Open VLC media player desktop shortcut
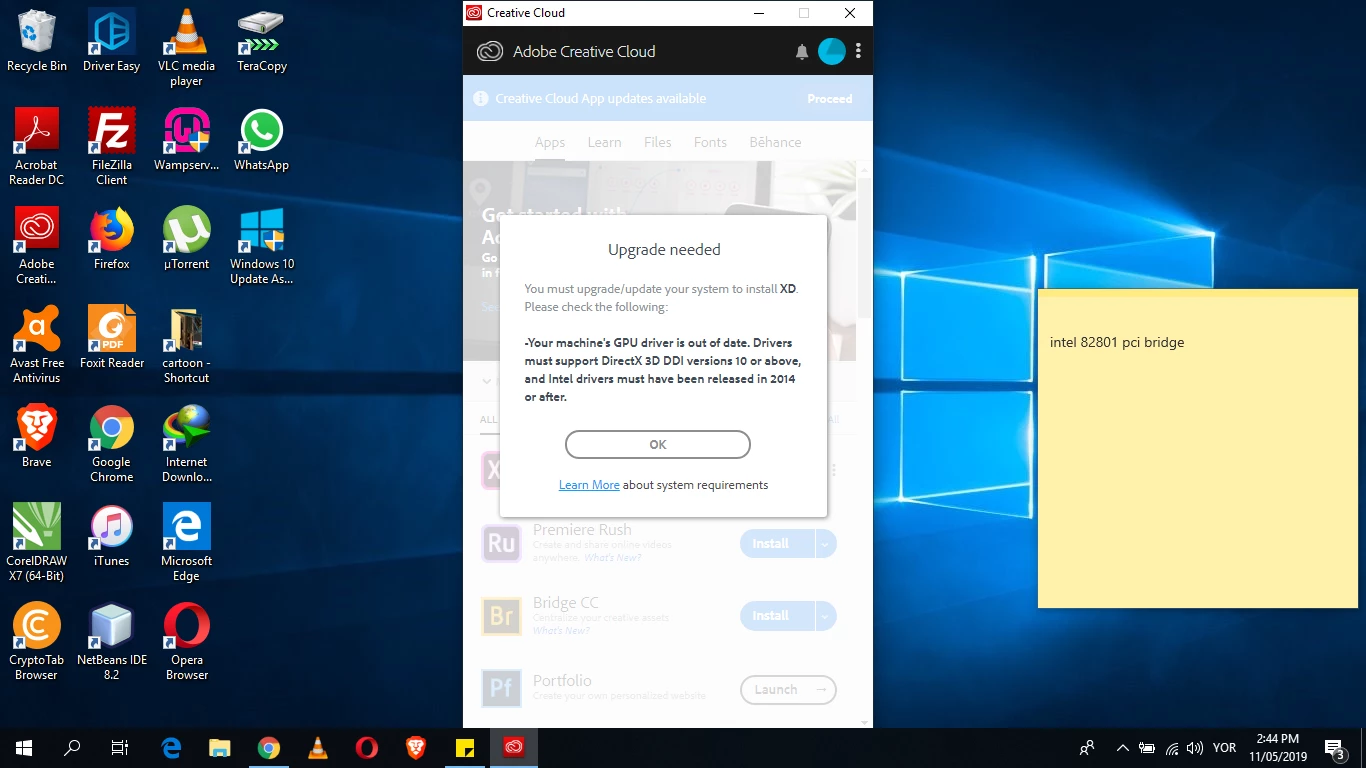Screen dimensions: 1366x768 coord(186,48)
